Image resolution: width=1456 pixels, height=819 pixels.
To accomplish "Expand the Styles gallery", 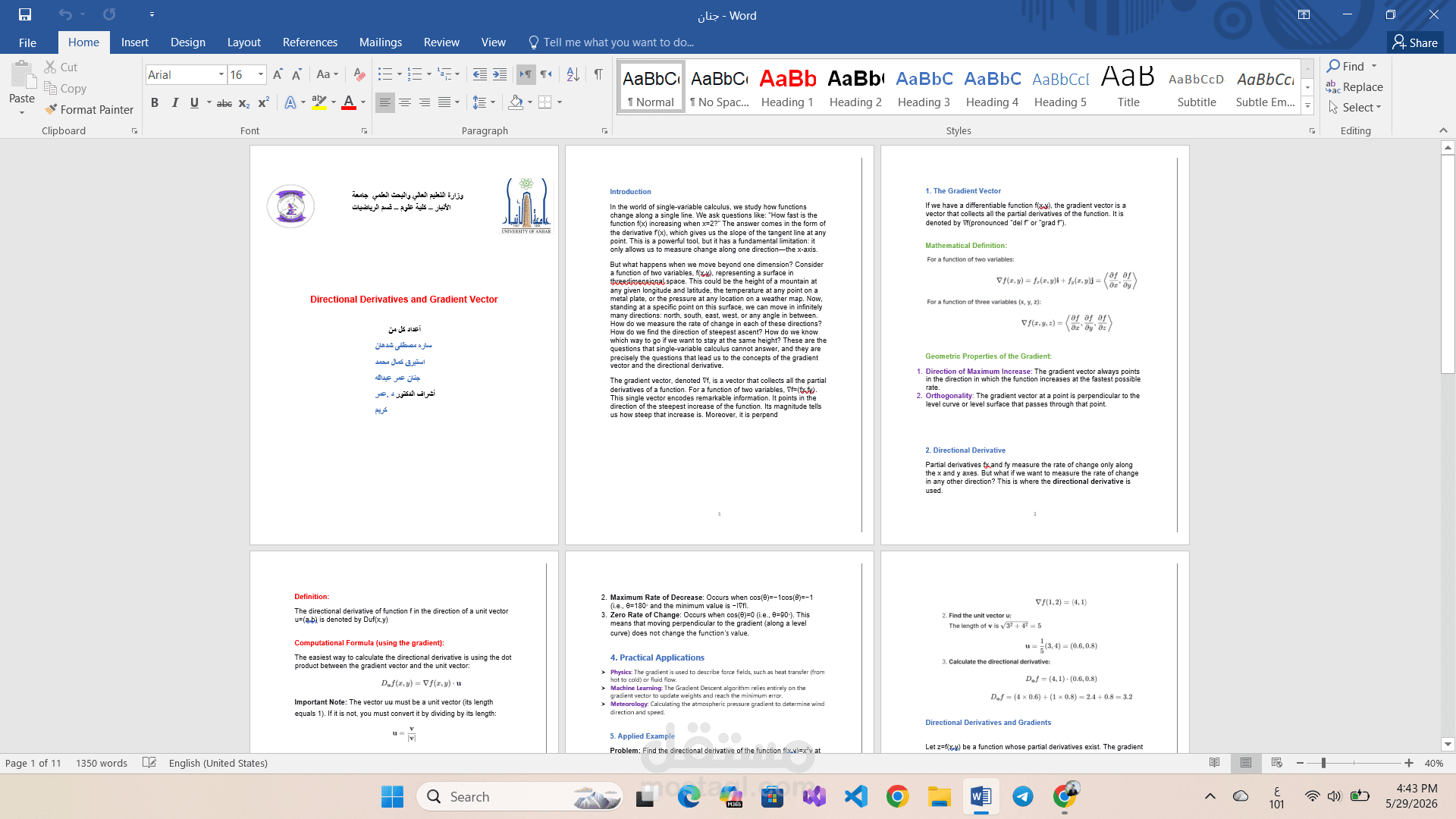I will tap(1307, 107).
